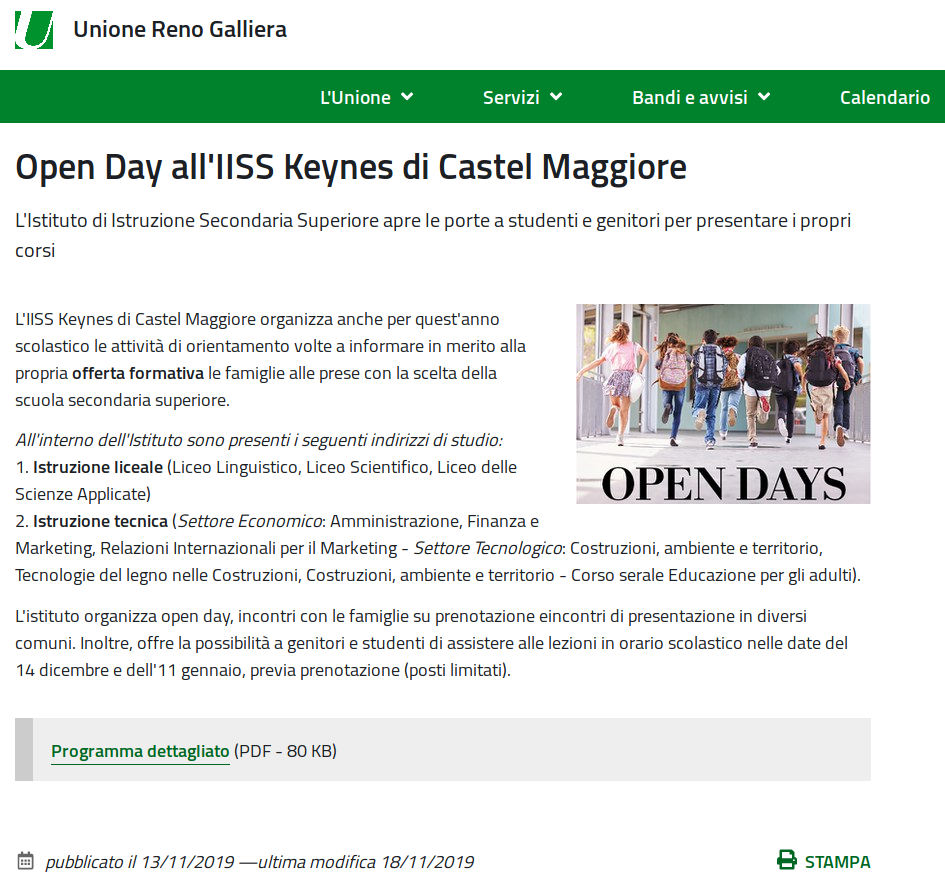945x879 pixels.
Task: Click the bold text 'Istruzione liceale'
Action: (98, 467)
